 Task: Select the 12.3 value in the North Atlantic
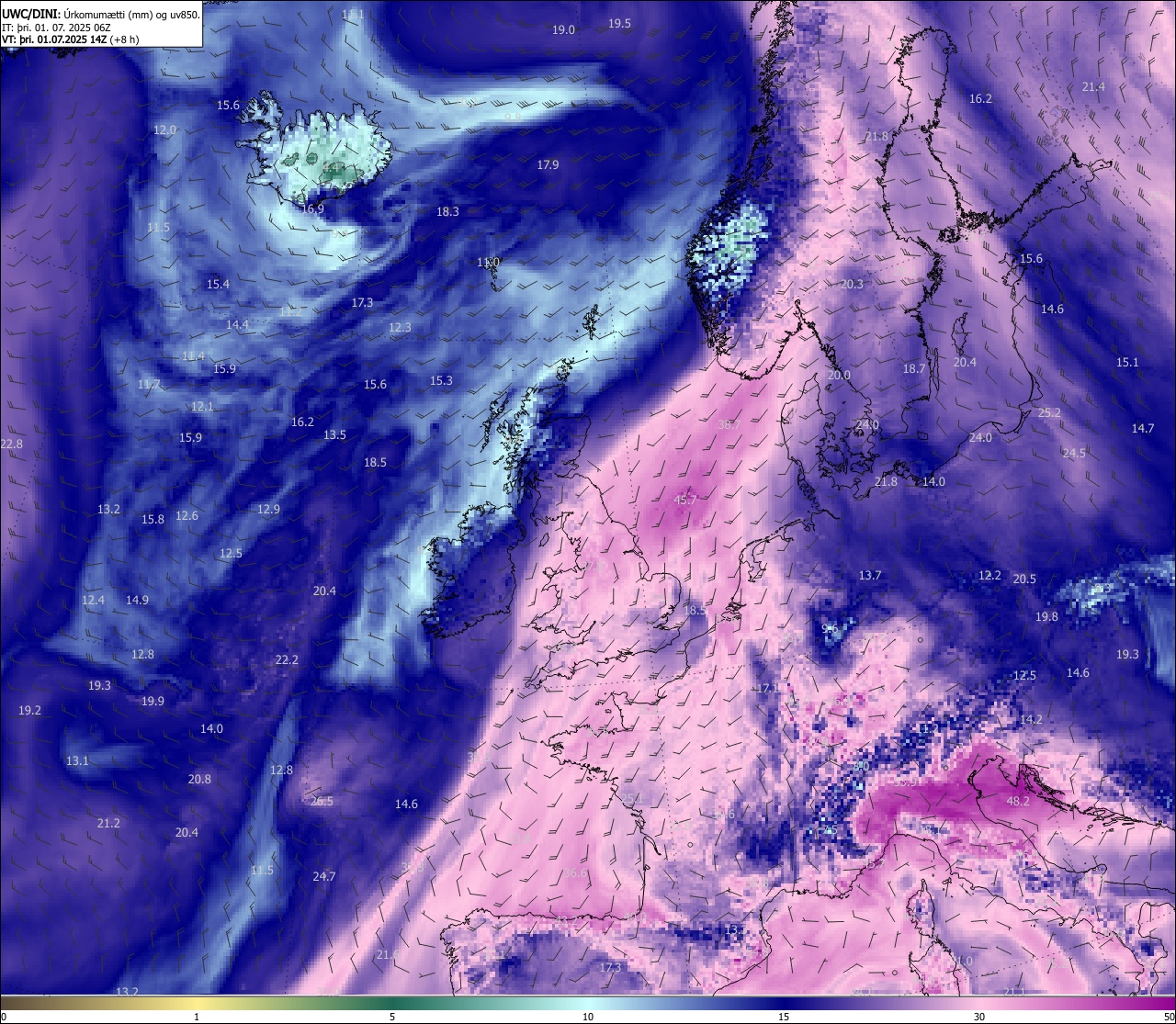[400, 327]
